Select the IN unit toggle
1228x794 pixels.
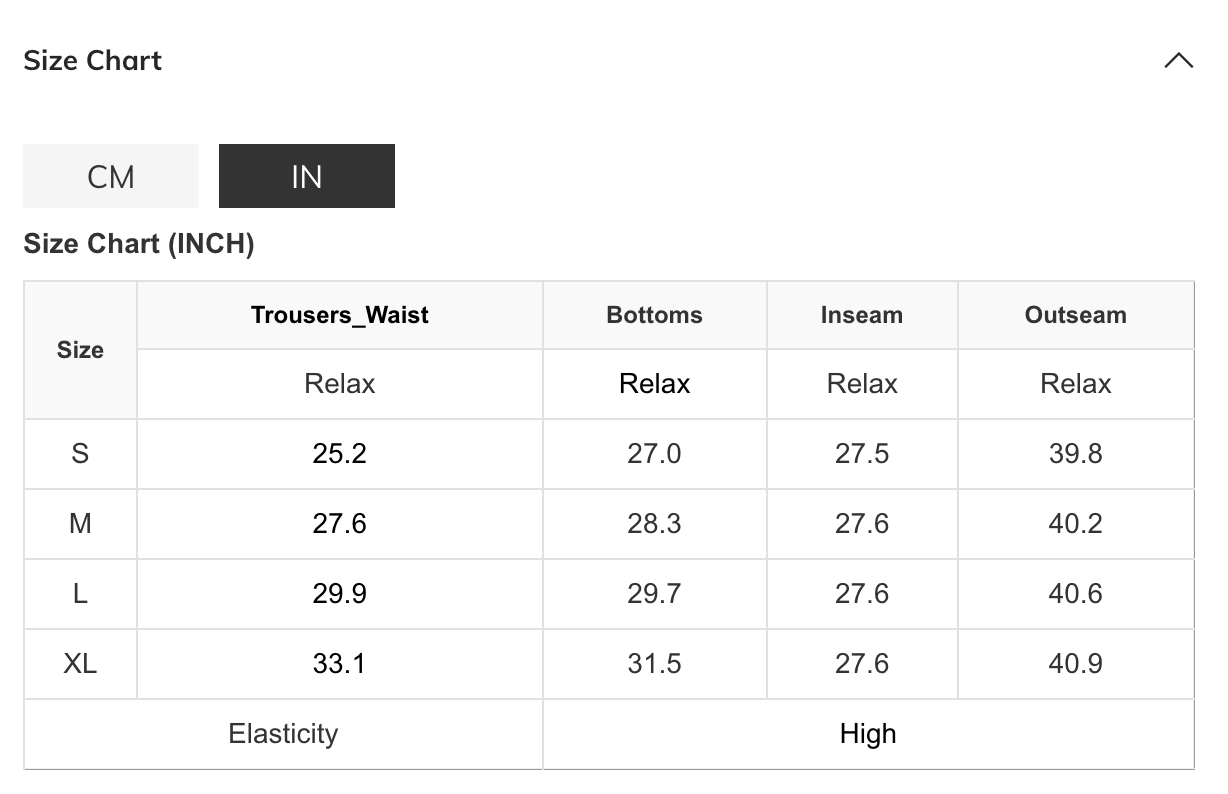(x=306, y=176)
